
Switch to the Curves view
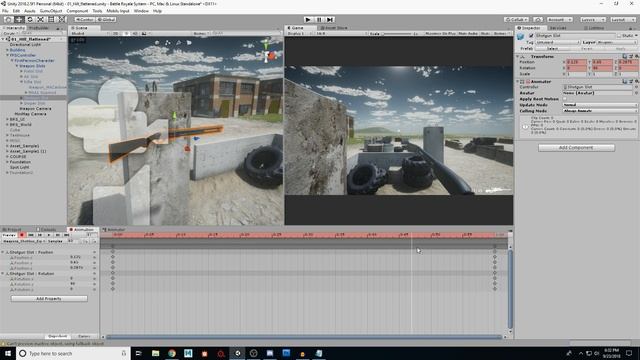84,336
